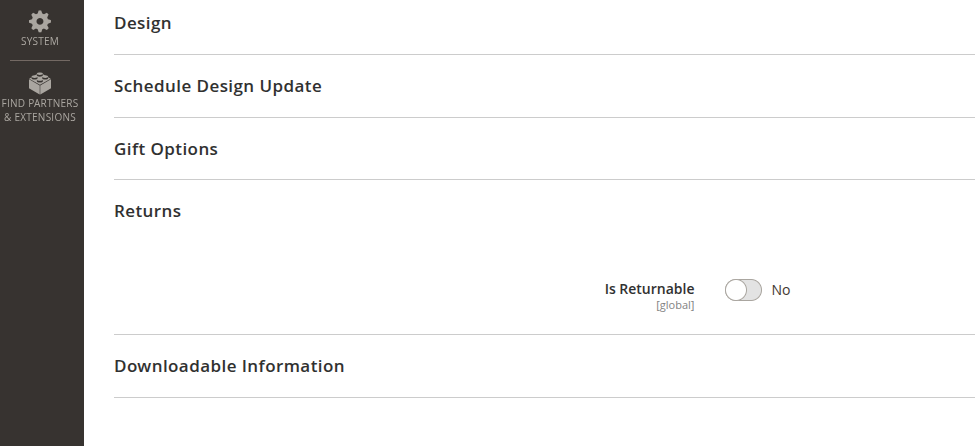The width and height of the screenshot is (975, 446).
Task: Expand the Schedule Design Update section
Action: [218, 86]
